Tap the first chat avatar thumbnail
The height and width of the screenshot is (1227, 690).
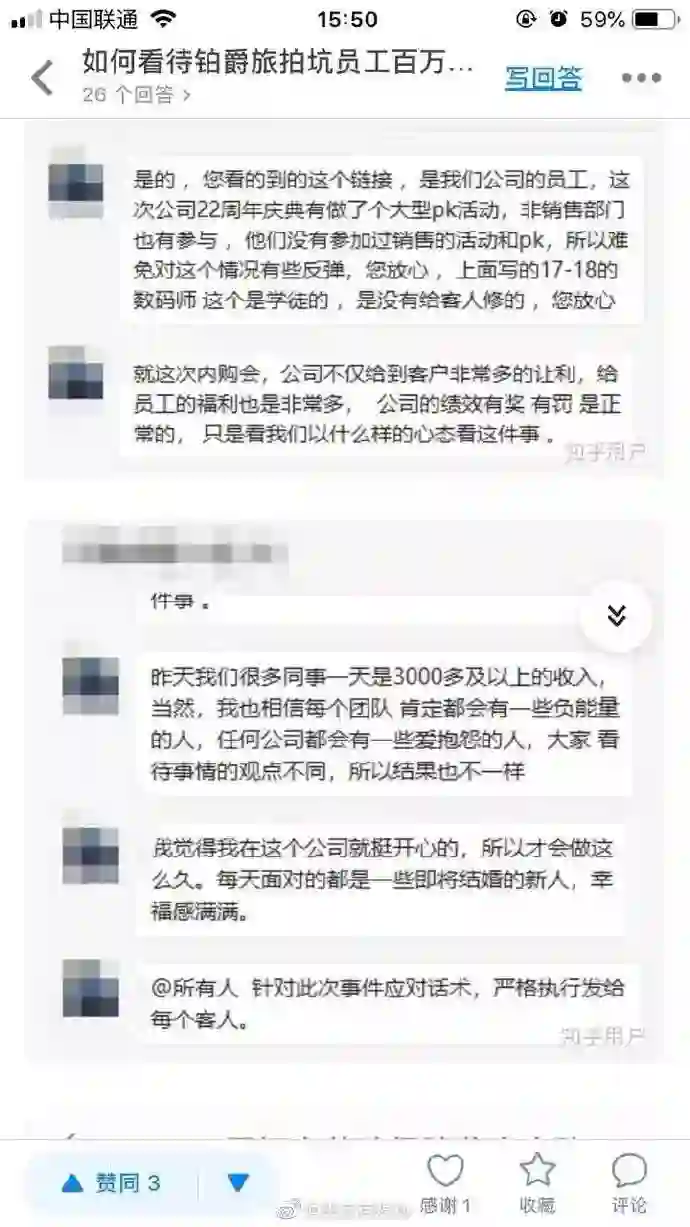[x=76, y=182]
